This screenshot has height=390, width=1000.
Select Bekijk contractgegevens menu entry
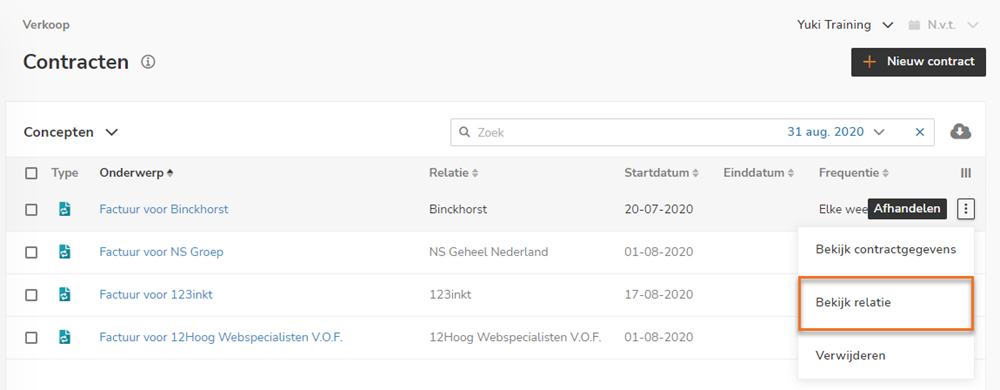click(886, 249)
